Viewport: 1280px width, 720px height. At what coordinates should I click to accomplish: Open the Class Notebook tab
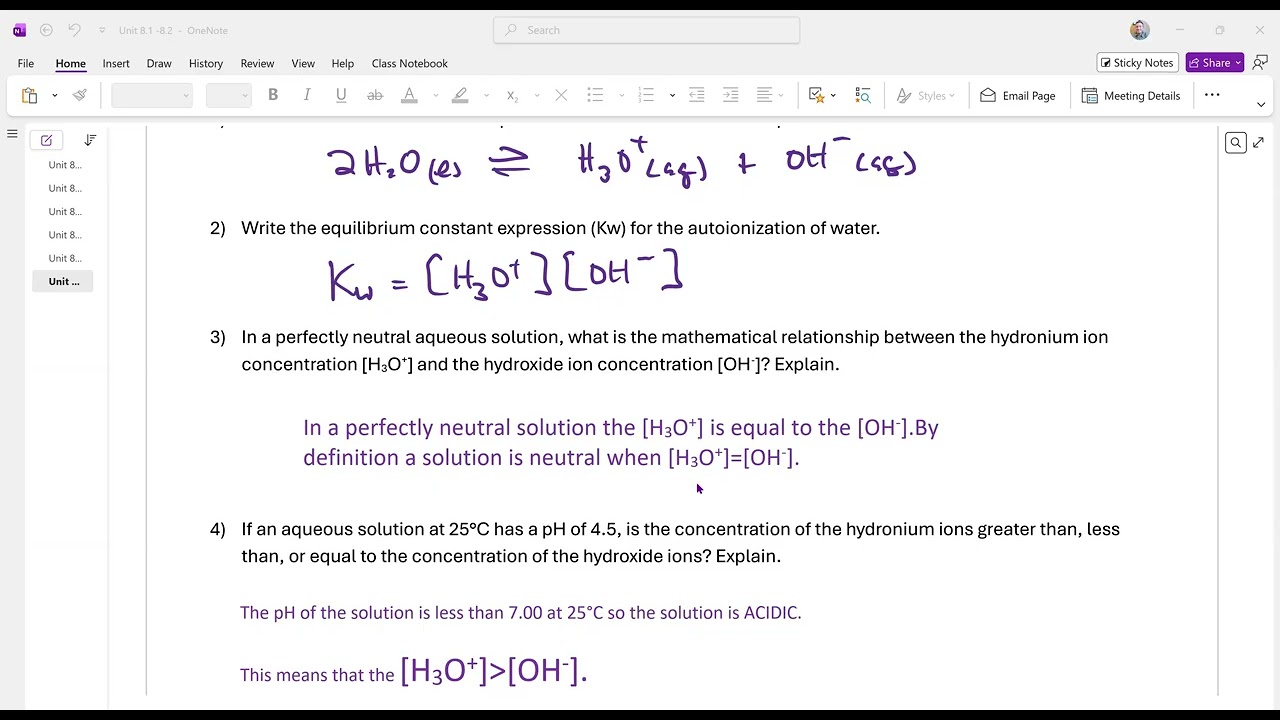point(410,63)
